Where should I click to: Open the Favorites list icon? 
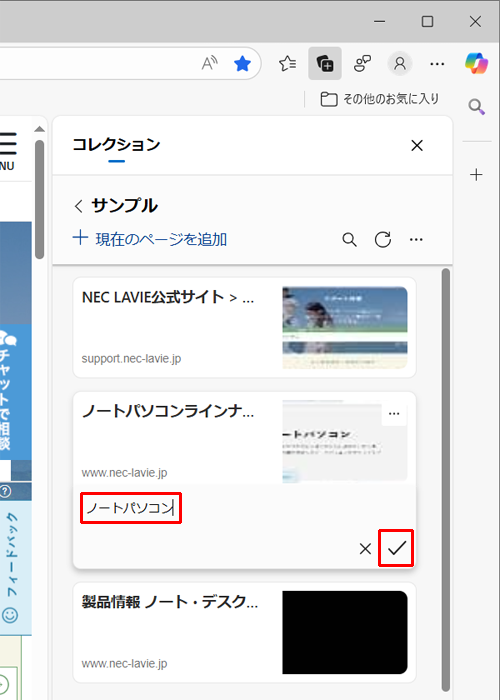pyautogui.click(x=288, y=63)
